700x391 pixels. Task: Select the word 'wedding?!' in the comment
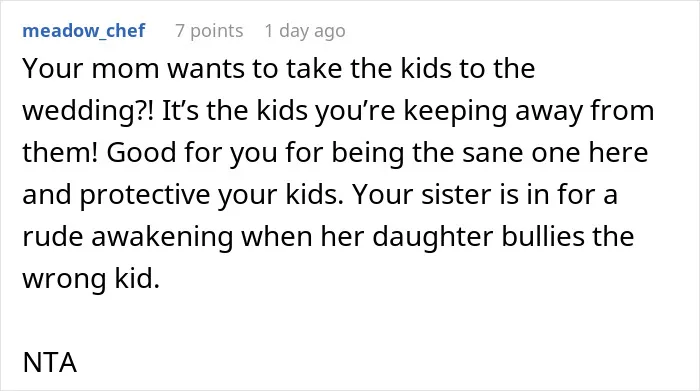88,111
